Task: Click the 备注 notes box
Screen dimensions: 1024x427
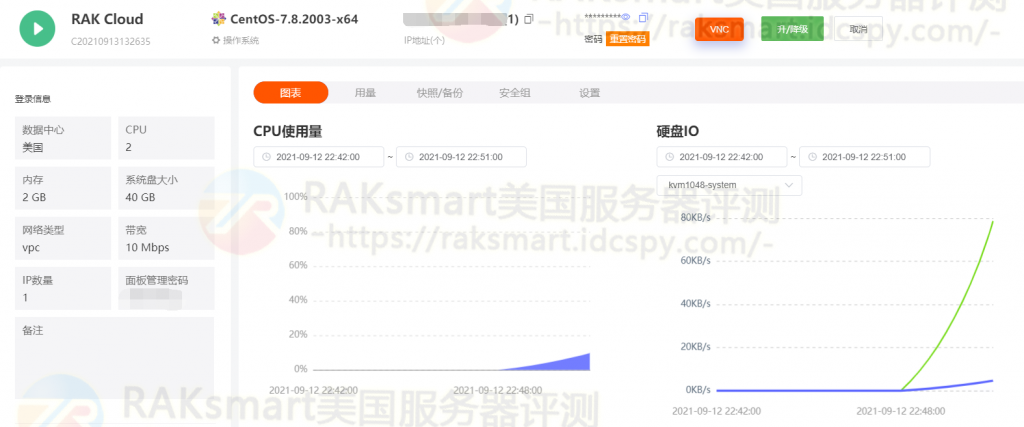Action: pos(114,358)
